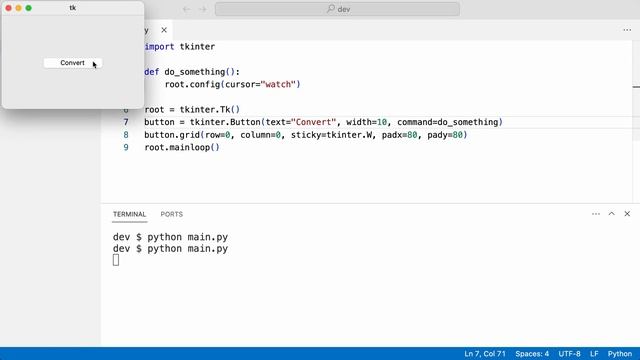Viewport: 640px width, 360px height.
Task: Change language mode Python in status bar
Action: coord(620,354)
